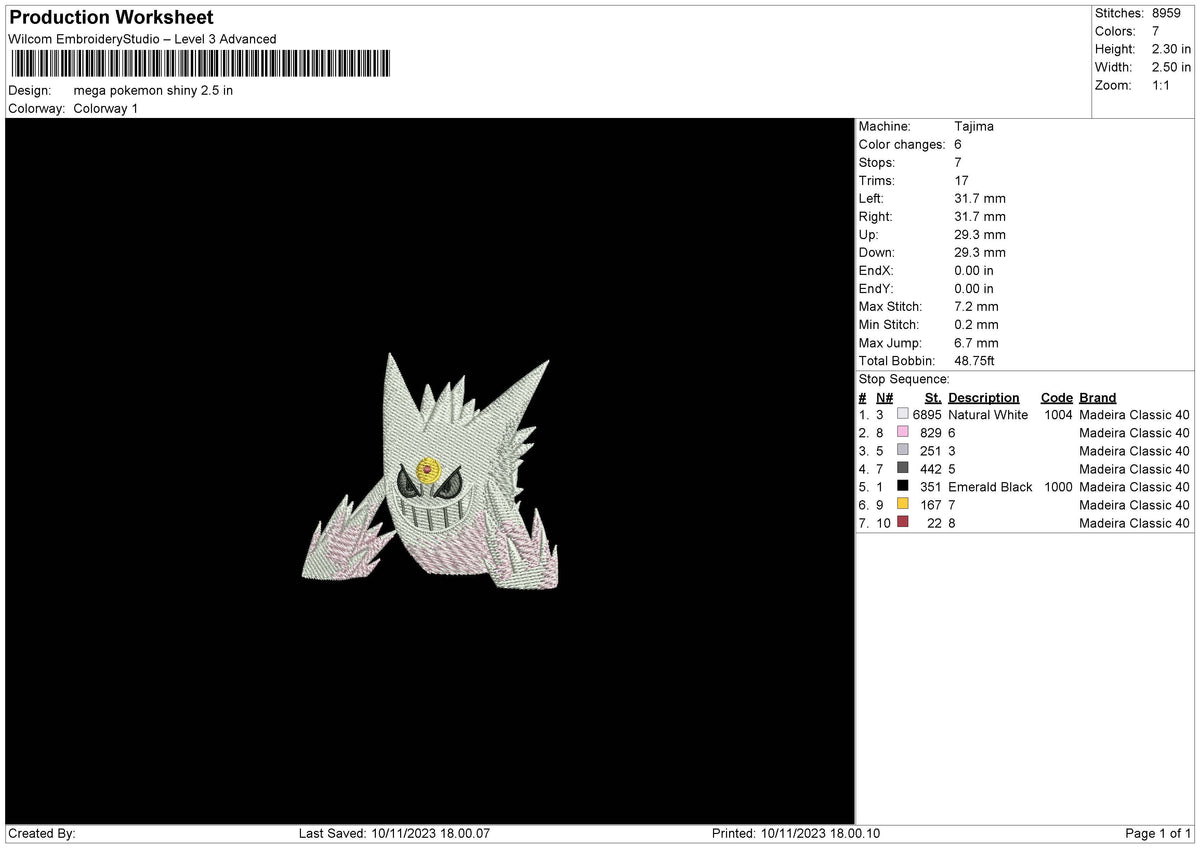Click stitch count 442 in stop 4
This screenshot has height=848, width=1200.
[x=931, y=469]
